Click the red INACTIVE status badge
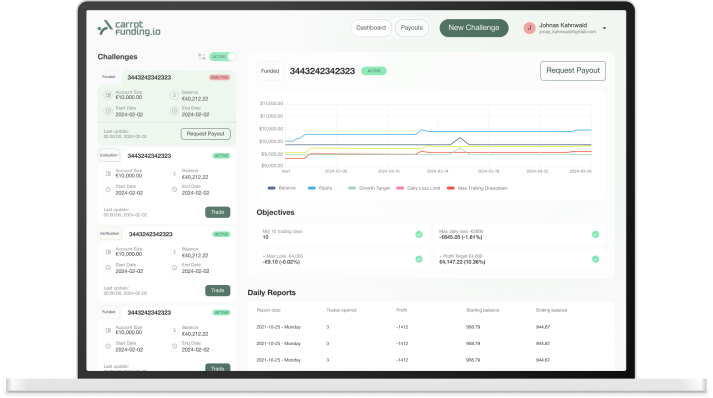Screen dimensions: 713x398 (219, 77)
